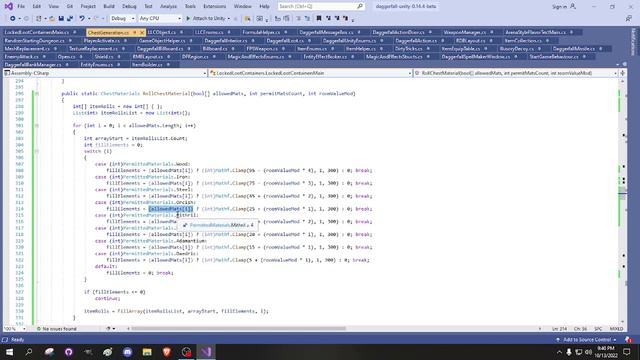Switch to LockedLootContainersMain.cs tab

[x=37, y=32]
